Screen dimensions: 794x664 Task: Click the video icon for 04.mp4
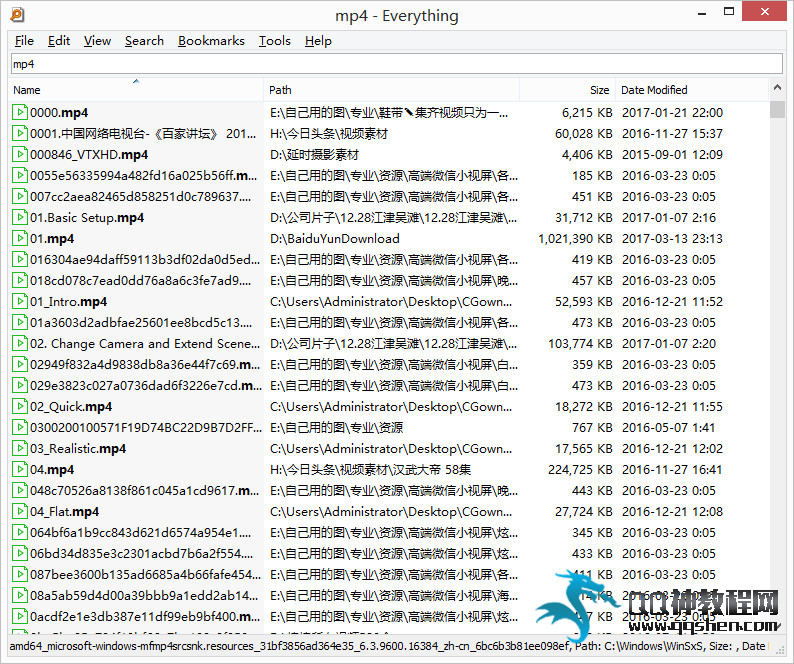tap(19, 470)
